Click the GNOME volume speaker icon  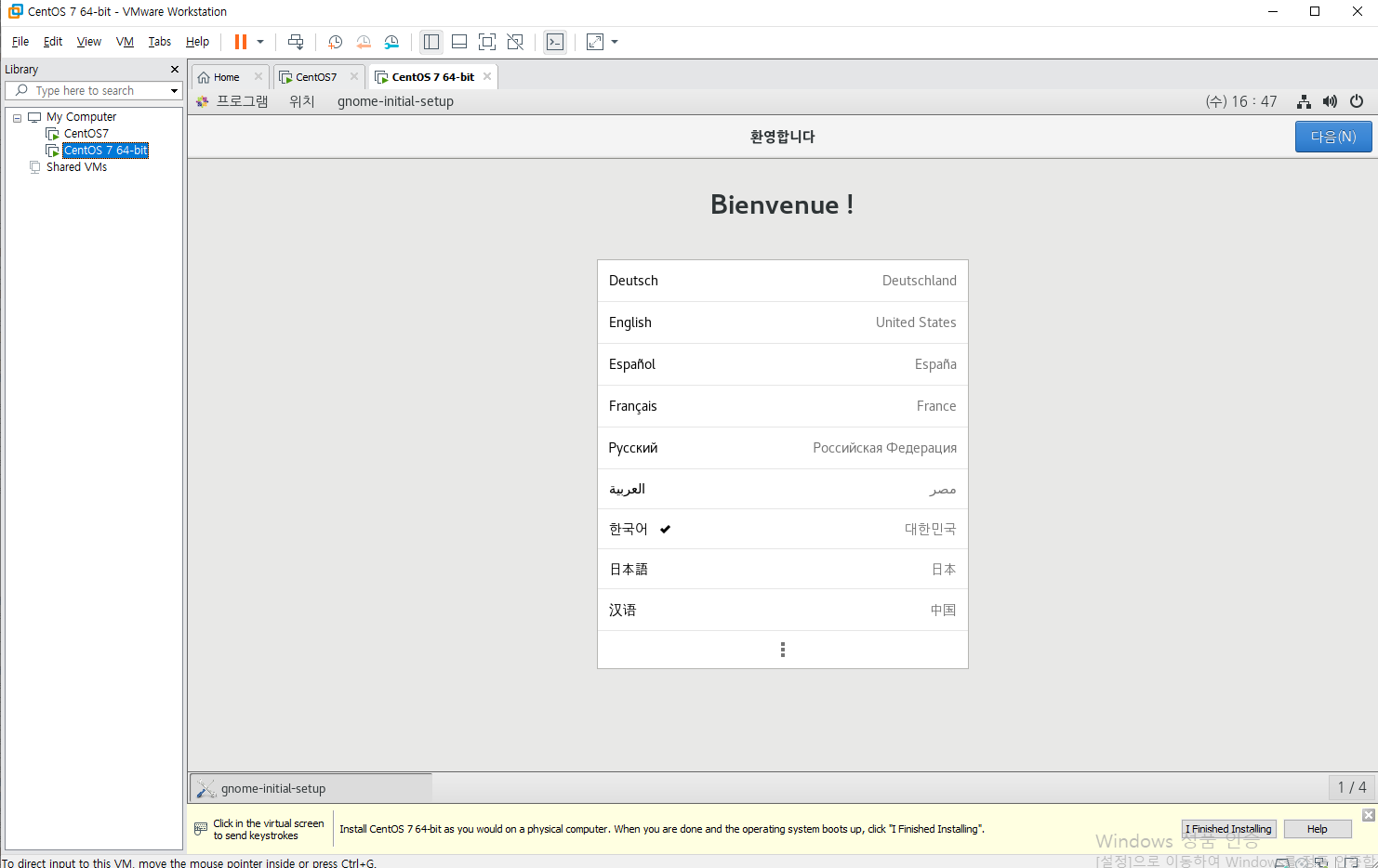point(1330,101)
